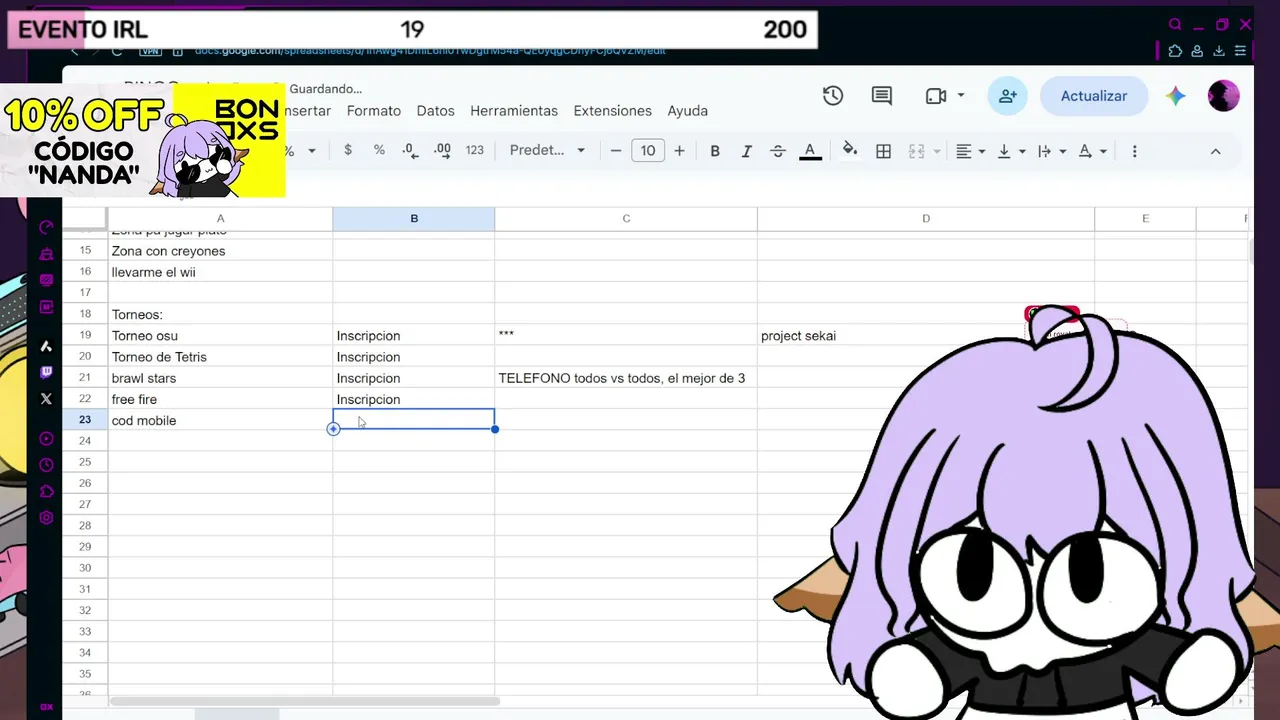
Task: Start a video call with the camera icon
Action: (x=936, y=96)
